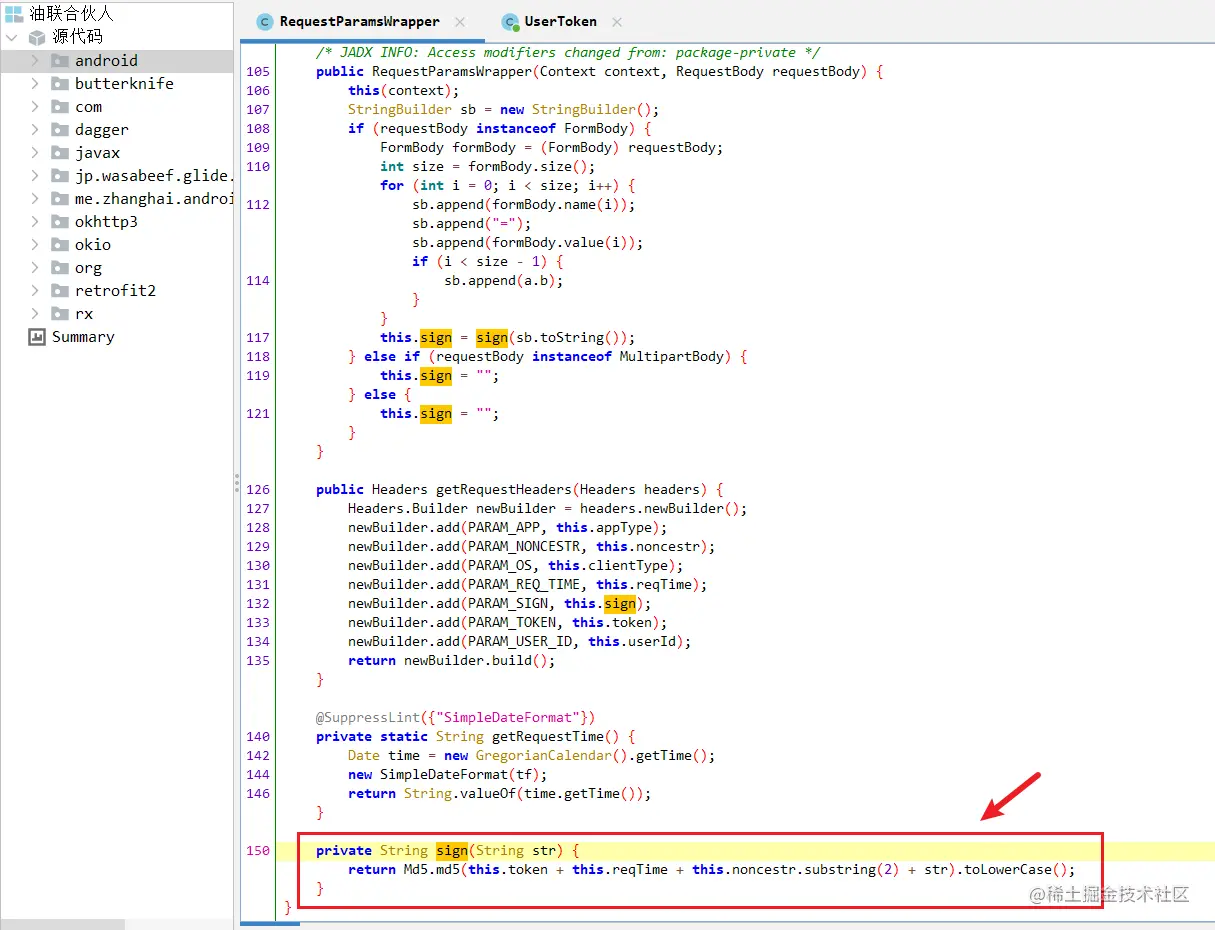Expand the org package

coord(35,267)
